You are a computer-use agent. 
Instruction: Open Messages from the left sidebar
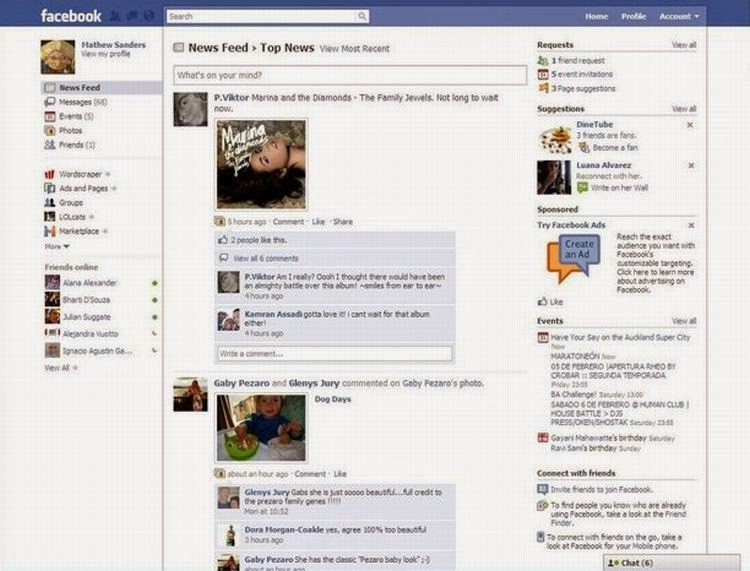pos(76,102)
